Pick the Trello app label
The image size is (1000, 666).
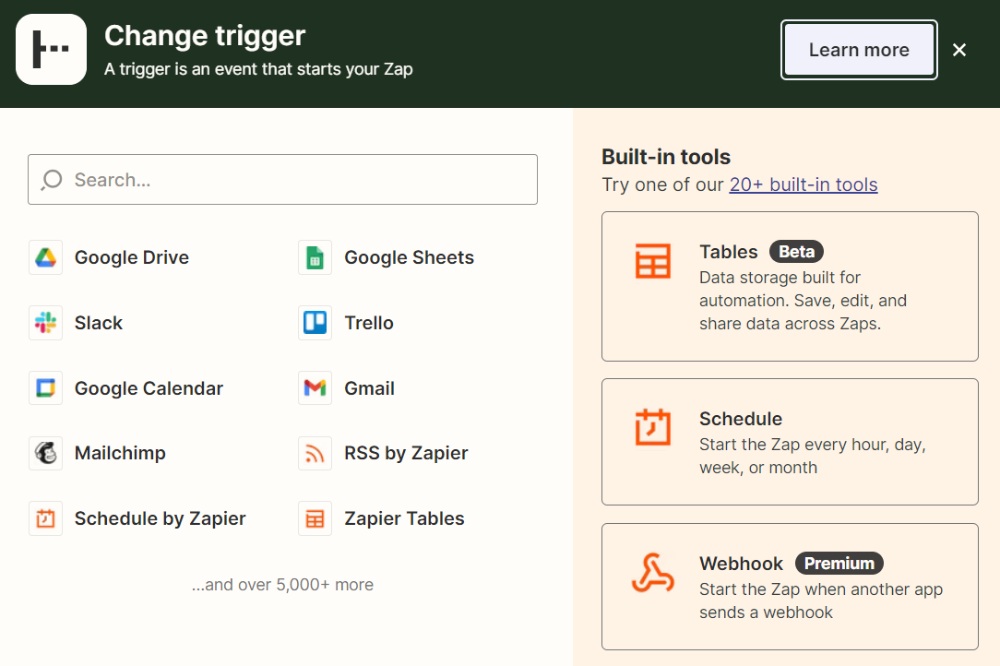[x=369, y=323]
